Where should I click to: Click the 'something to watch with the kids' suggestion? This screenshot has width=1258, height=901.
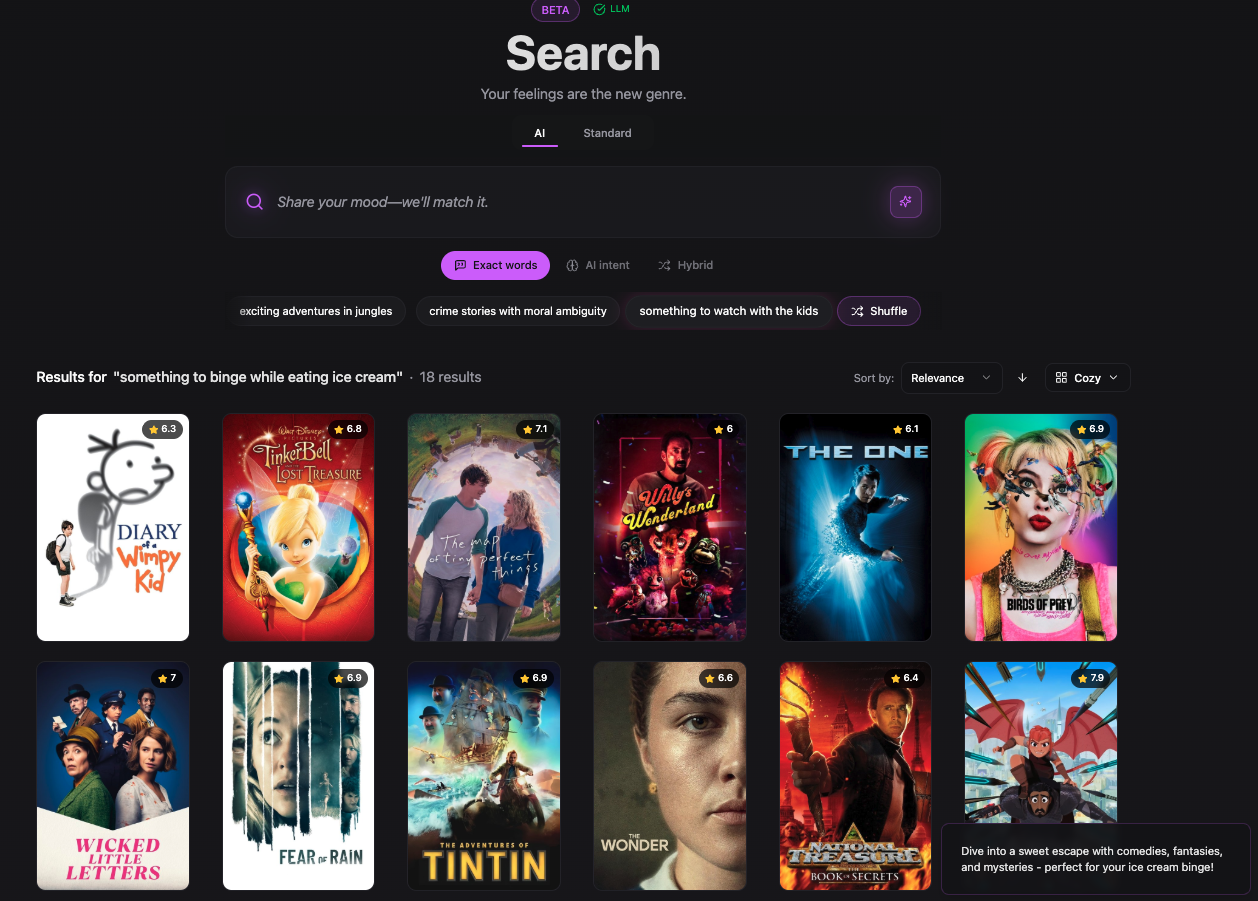tap(729, 311)
